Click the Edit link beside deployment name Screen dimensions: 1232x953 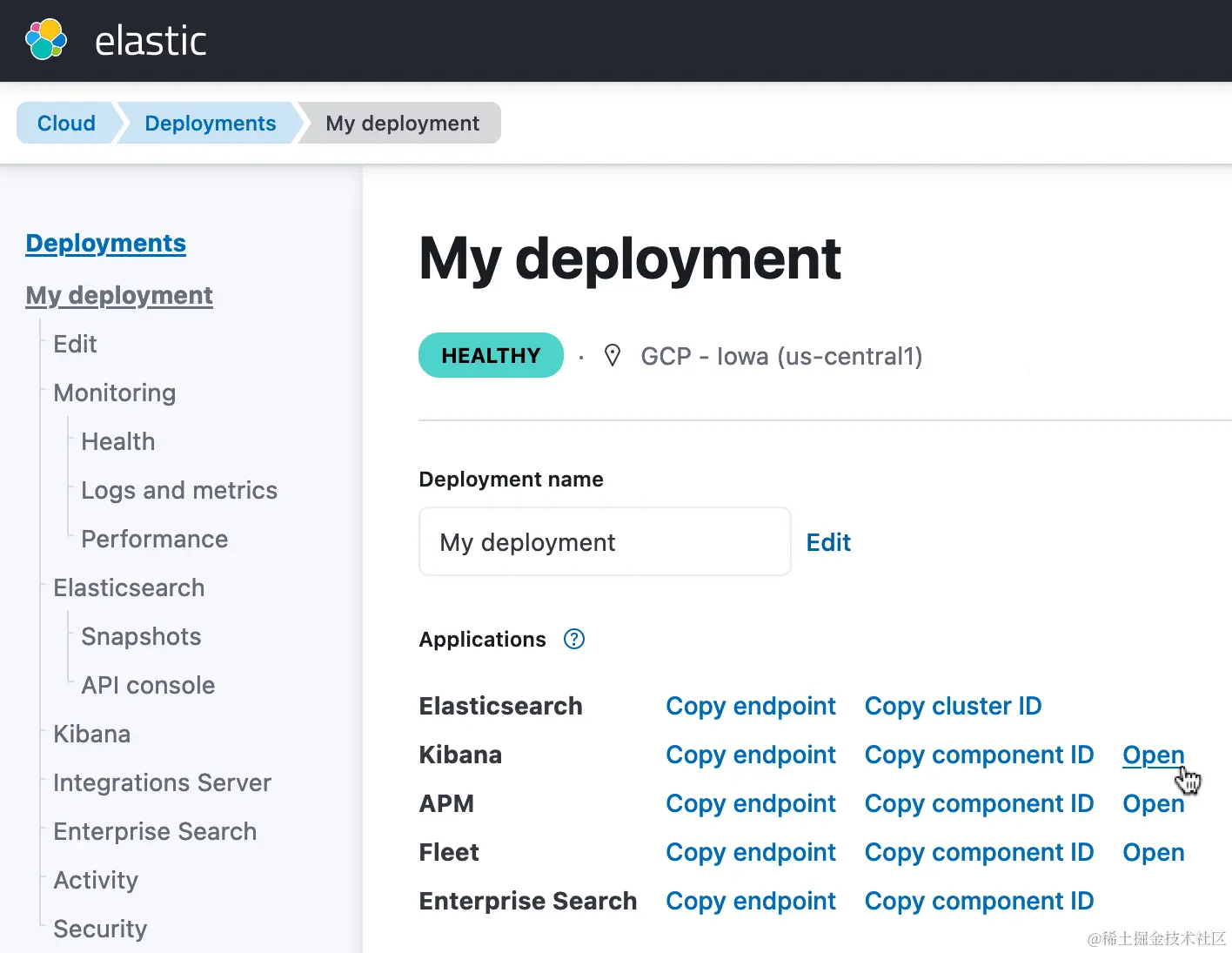coord(827,542)
